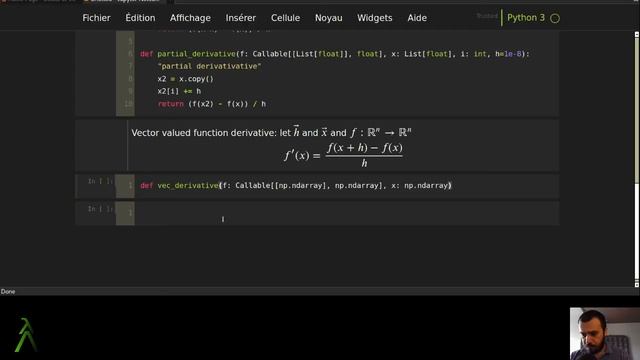Open the Aide menu

[x=417, y=18]
